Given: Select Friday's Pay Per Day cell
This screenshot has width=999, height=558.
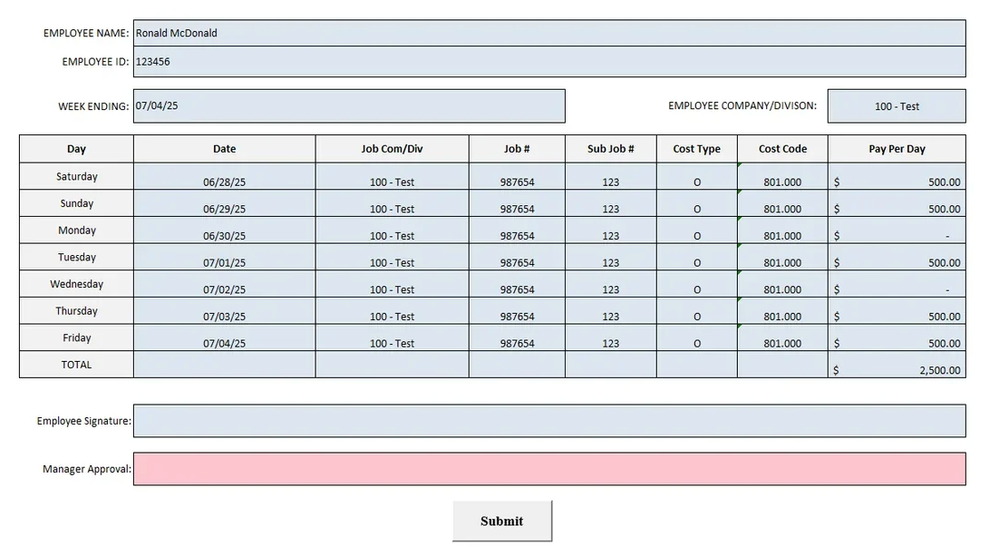Looking at the screenshot, I should tap(896, 338).
